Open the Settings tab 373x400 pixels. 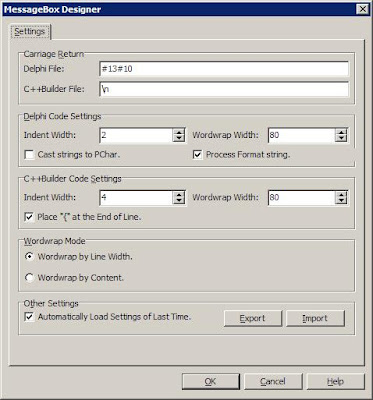[x=30, y=32]
